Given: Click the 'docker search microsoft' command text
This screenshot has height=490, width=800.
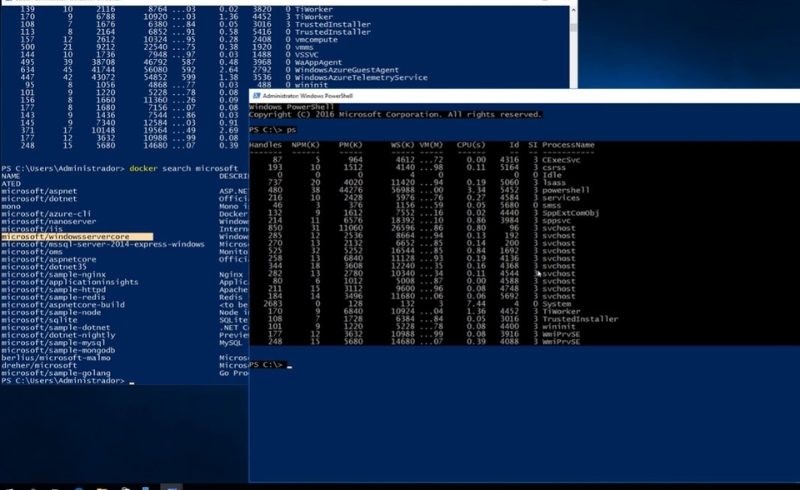Looking at the screenshot, I should pos(184,168).
